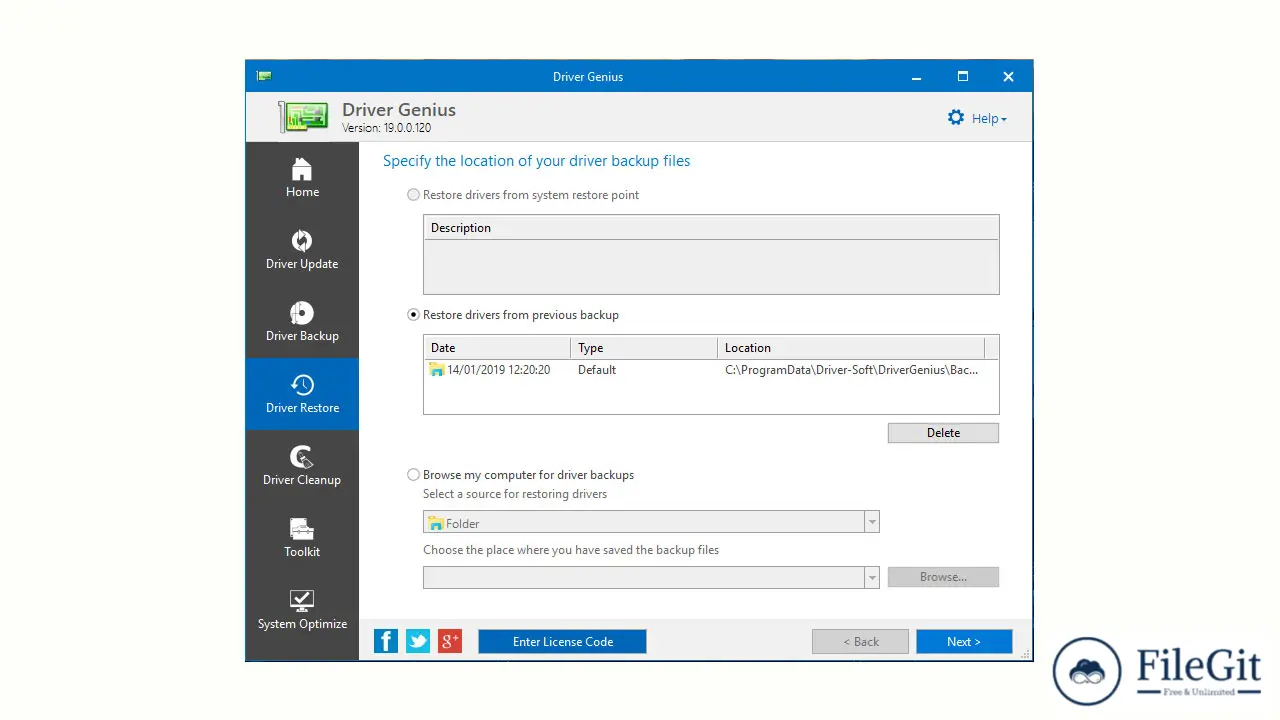This screenshot has height=720, width=1280.
Task: Click the Driver Genius logo icon
Action: 304,117
